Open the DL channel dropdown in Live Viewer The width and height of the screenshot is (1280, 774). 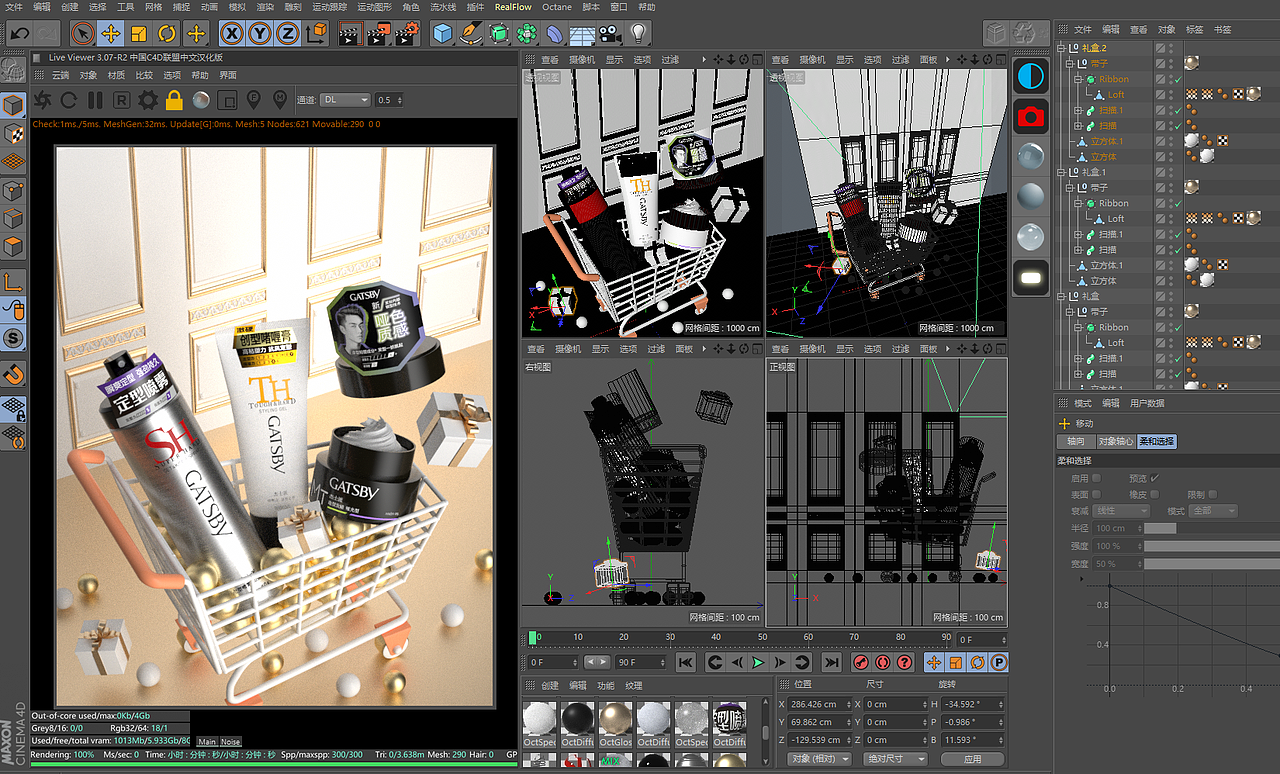coord(345,99)
